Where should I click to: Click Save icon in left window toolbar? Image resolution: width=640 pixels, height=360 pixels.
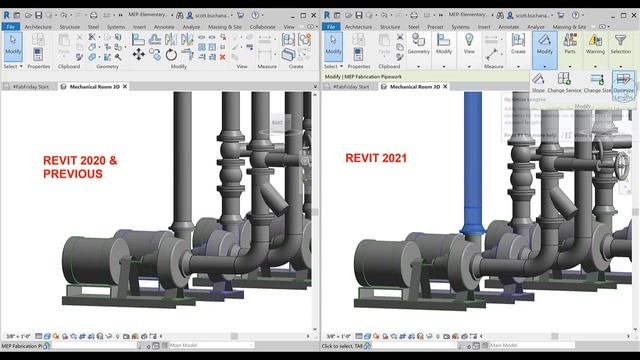pyautogui.click(x=38, y=15)
